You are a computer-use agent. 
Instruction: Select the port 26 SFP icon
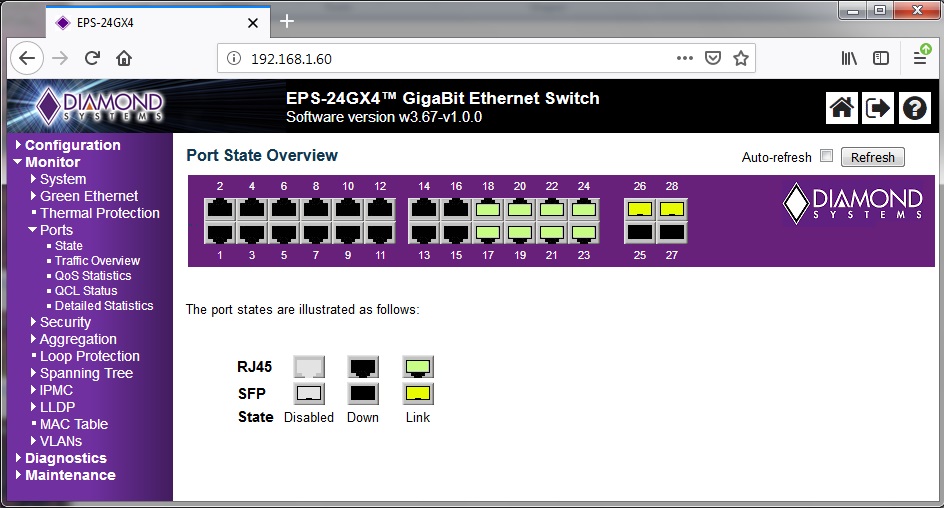pyautogui.click(x=640, y=209)
